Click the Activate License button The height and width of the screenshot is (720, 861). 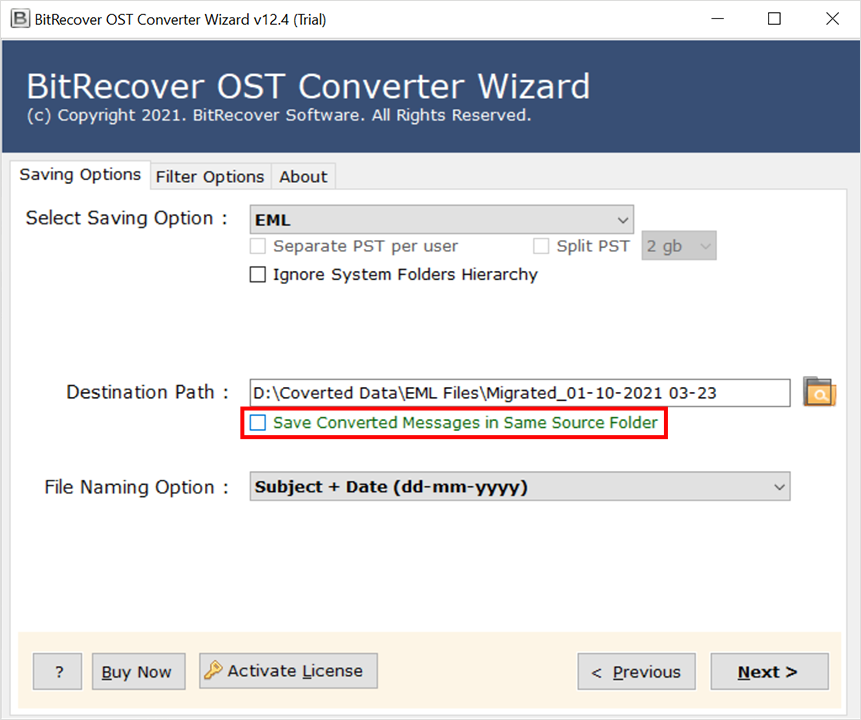tap(289, 671)
